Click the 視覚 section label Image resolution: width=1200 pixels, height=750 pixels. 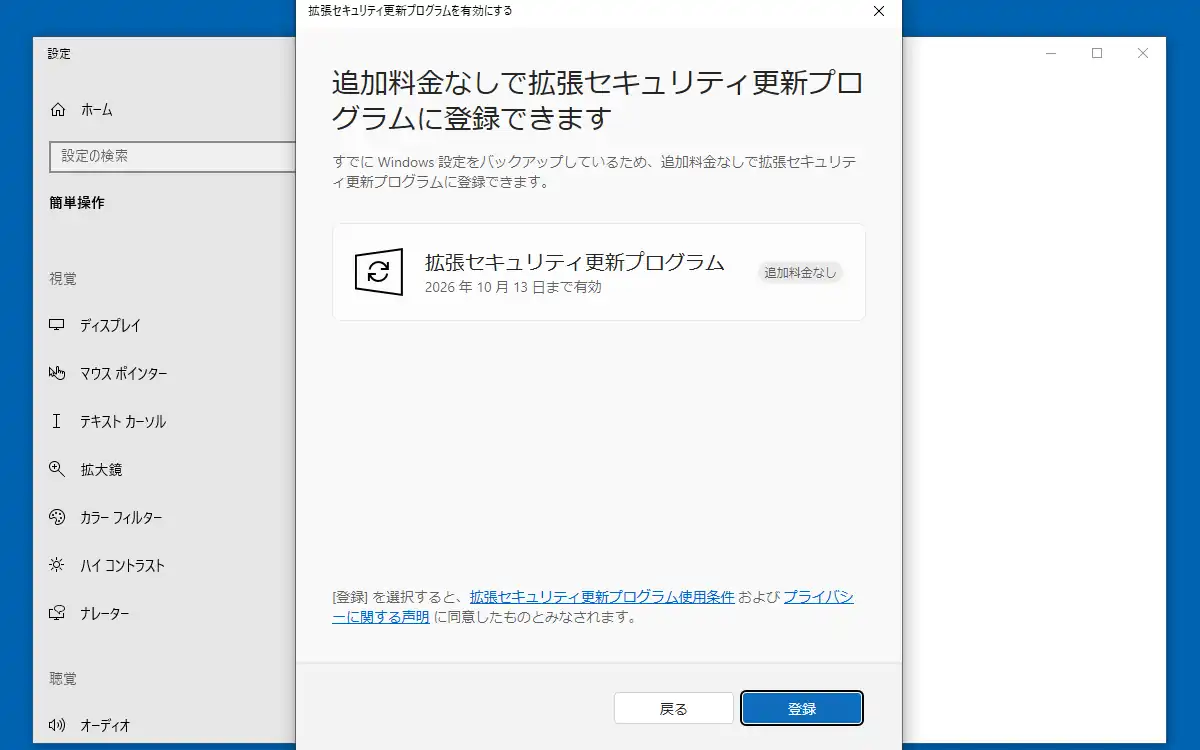[x=63, y=279]
